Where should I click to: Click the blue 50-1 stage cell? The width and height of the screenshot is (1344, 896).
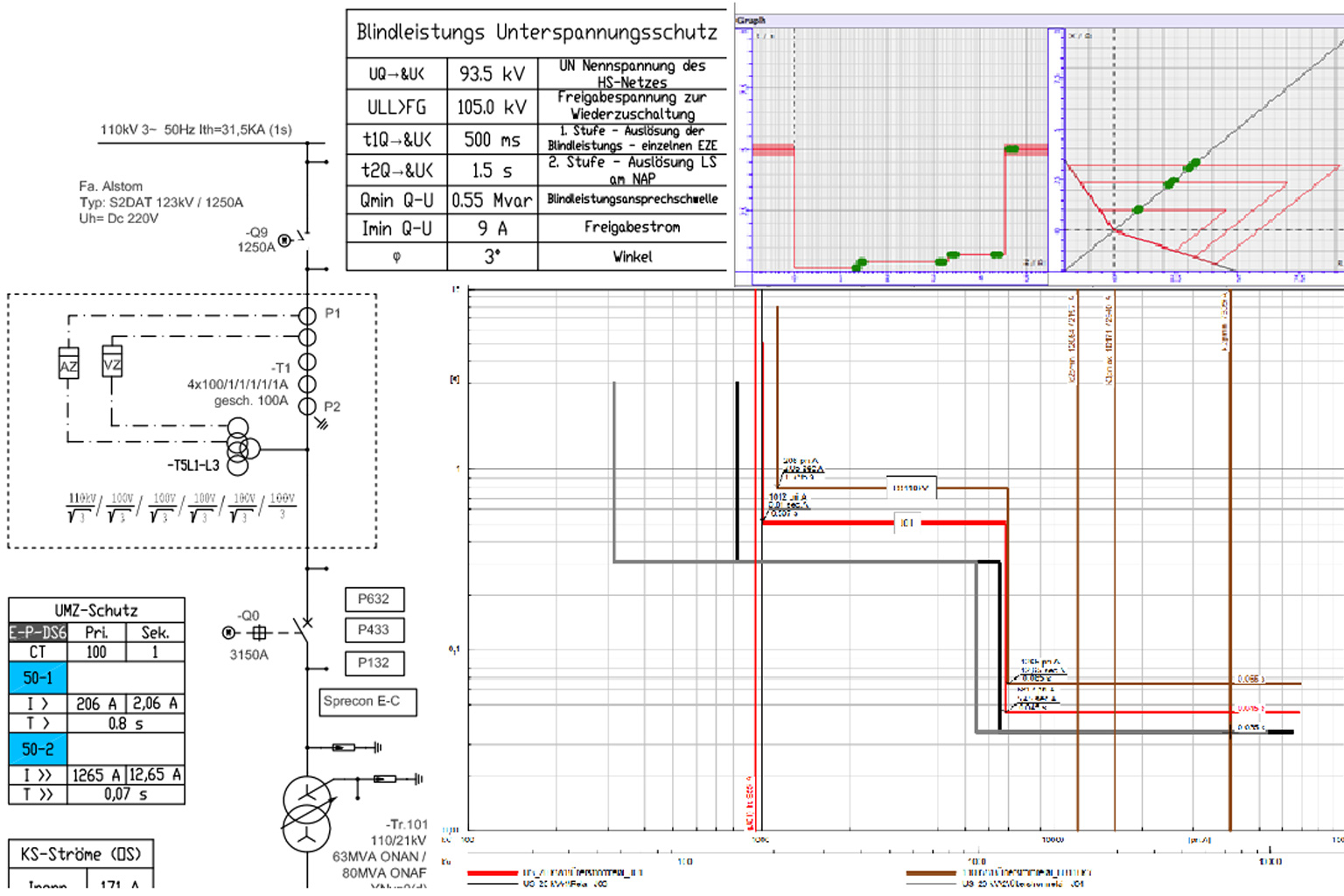click(38, 678)
